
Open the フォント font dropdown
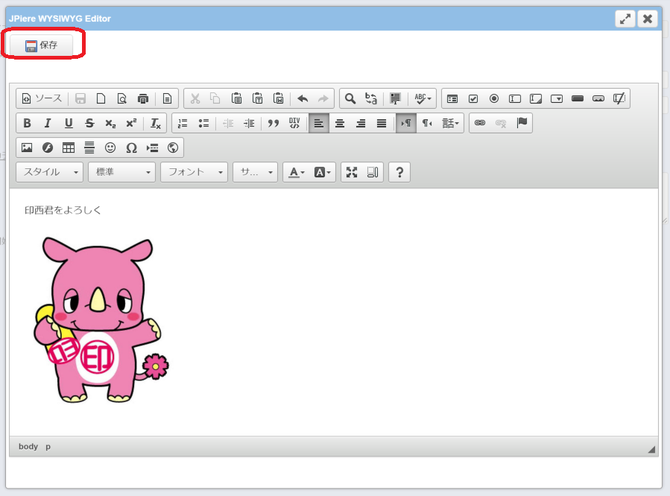tap(194, 172)
